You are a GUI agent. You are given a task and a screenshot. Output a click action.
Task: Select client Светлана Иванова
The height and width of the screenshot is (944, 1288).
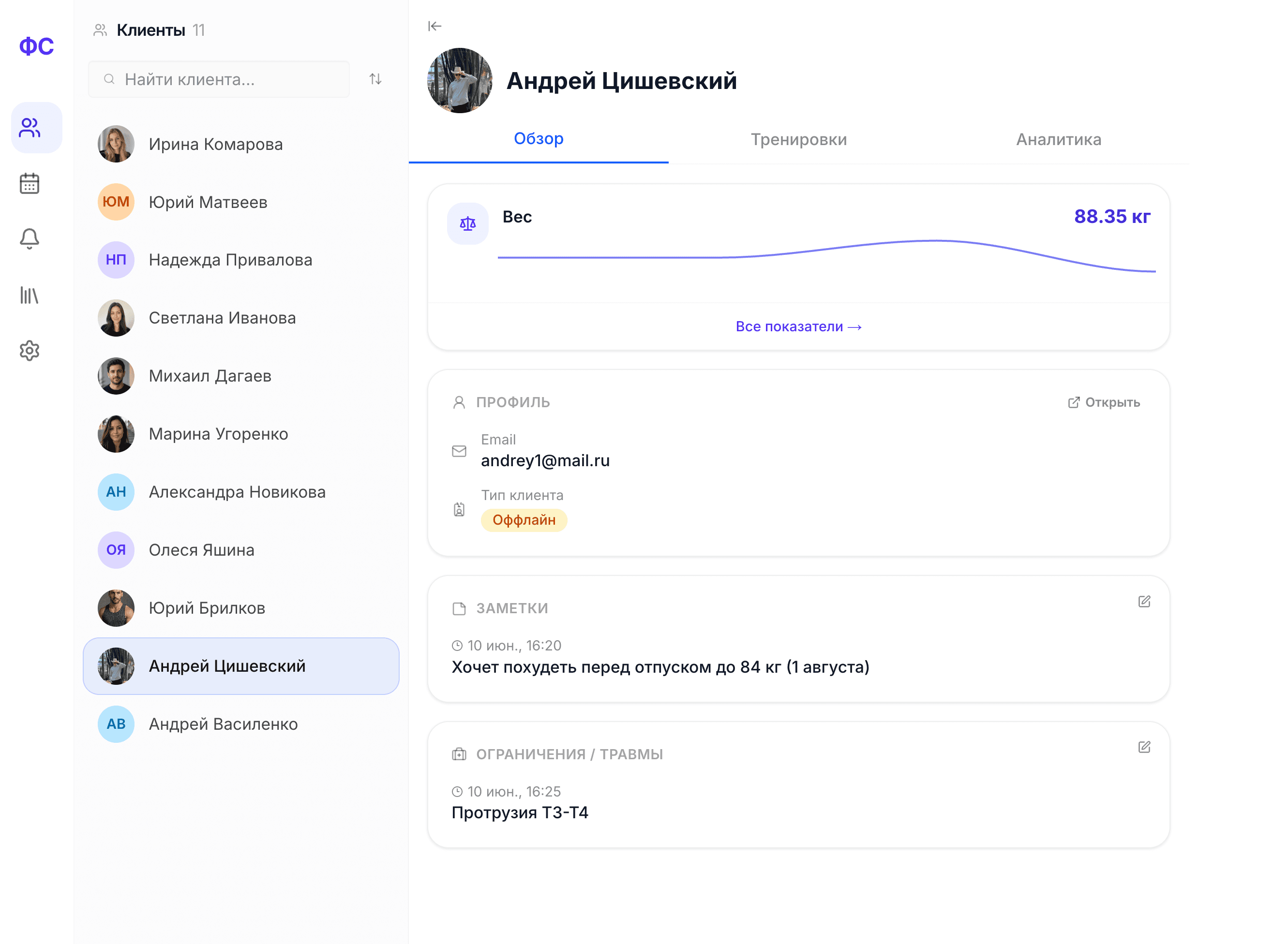pyautogui.click(x=241, y=318)
